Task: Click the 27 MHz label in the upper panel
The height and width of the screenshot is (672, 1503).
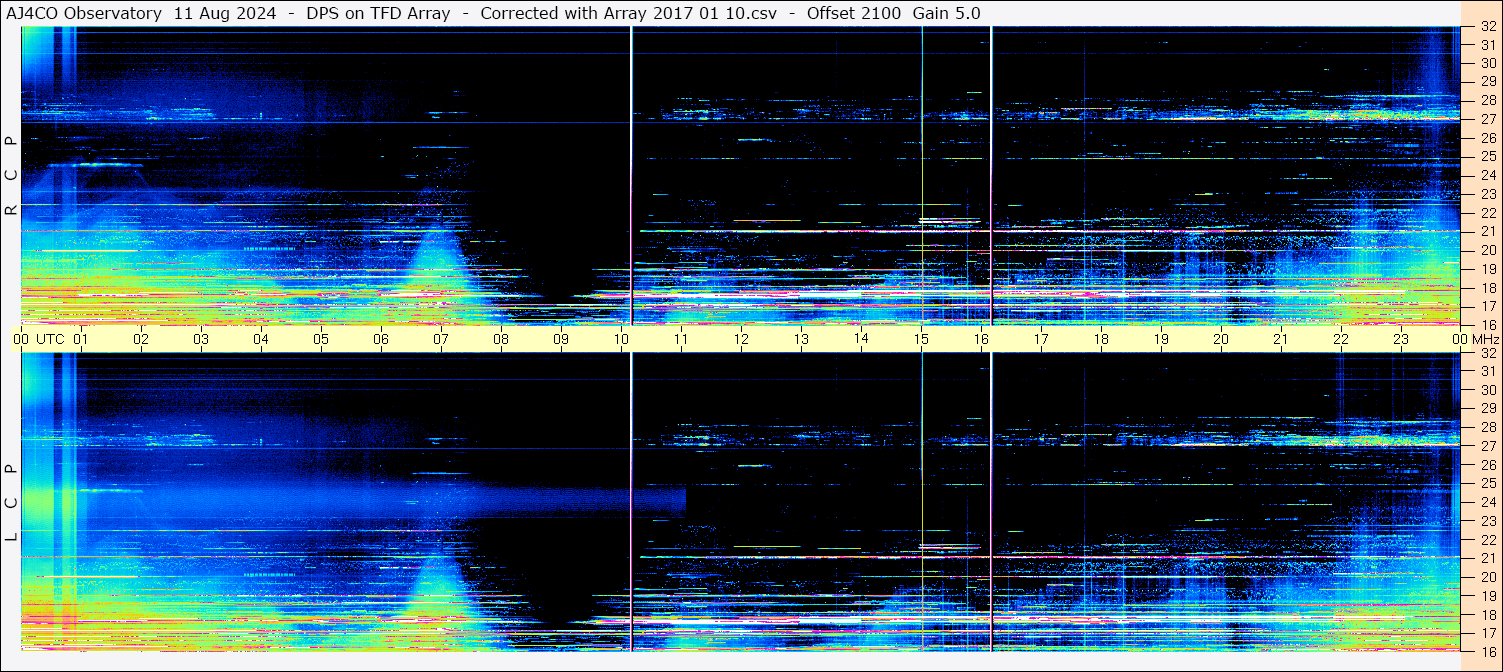Action: 1487,118
